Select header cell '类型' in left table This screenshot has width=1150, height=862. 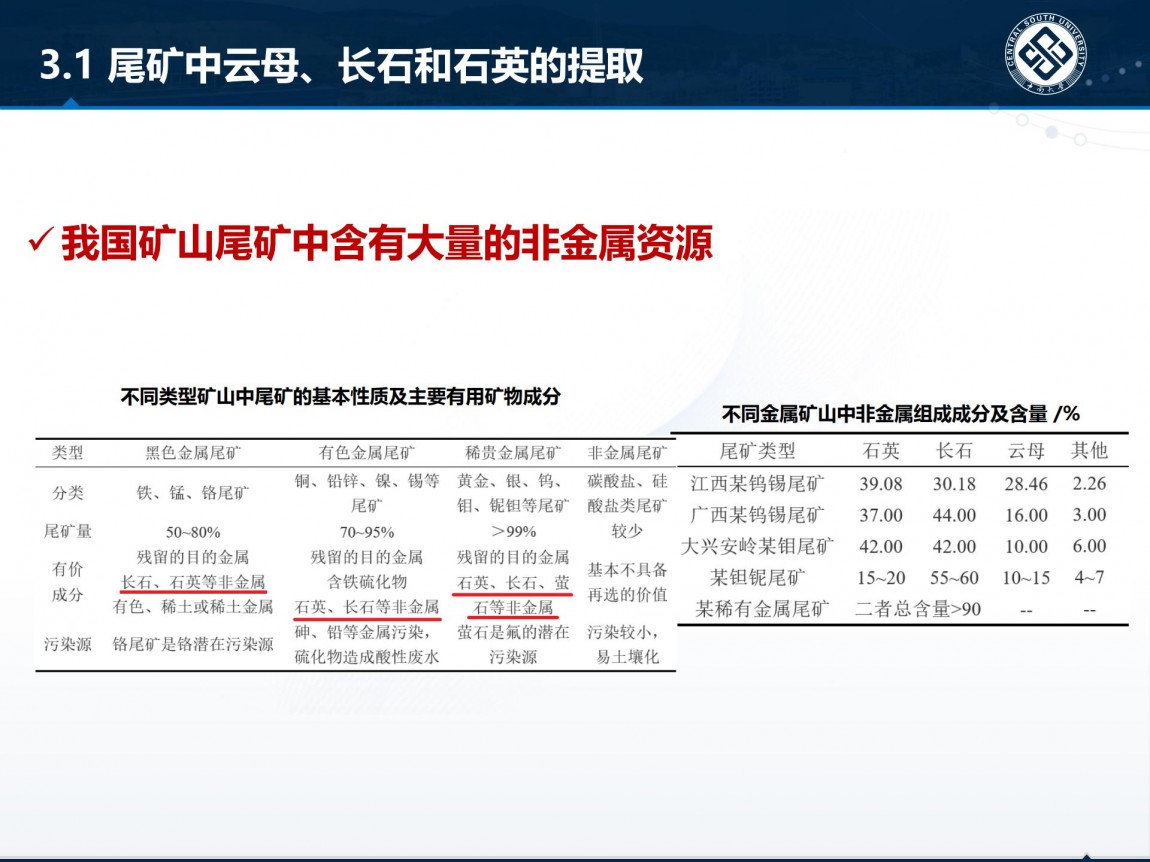click(67, 453)
